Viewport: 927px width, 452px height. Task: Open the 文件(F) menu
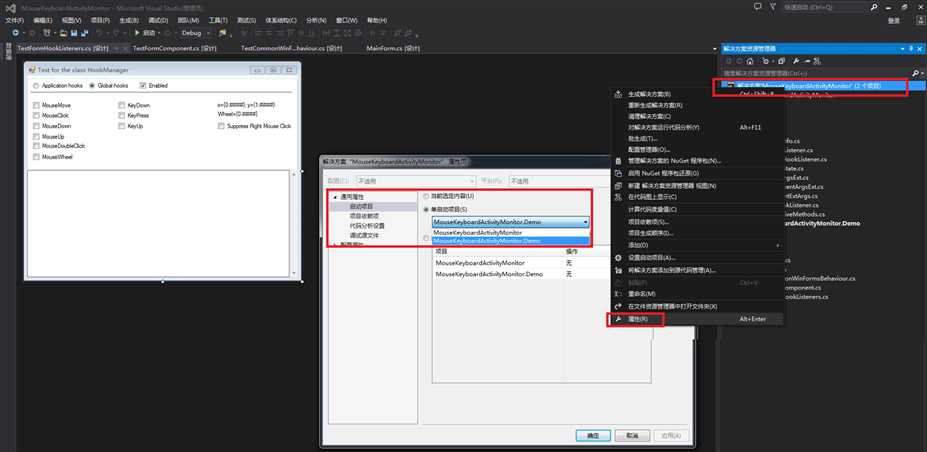(x=14, y=20)
